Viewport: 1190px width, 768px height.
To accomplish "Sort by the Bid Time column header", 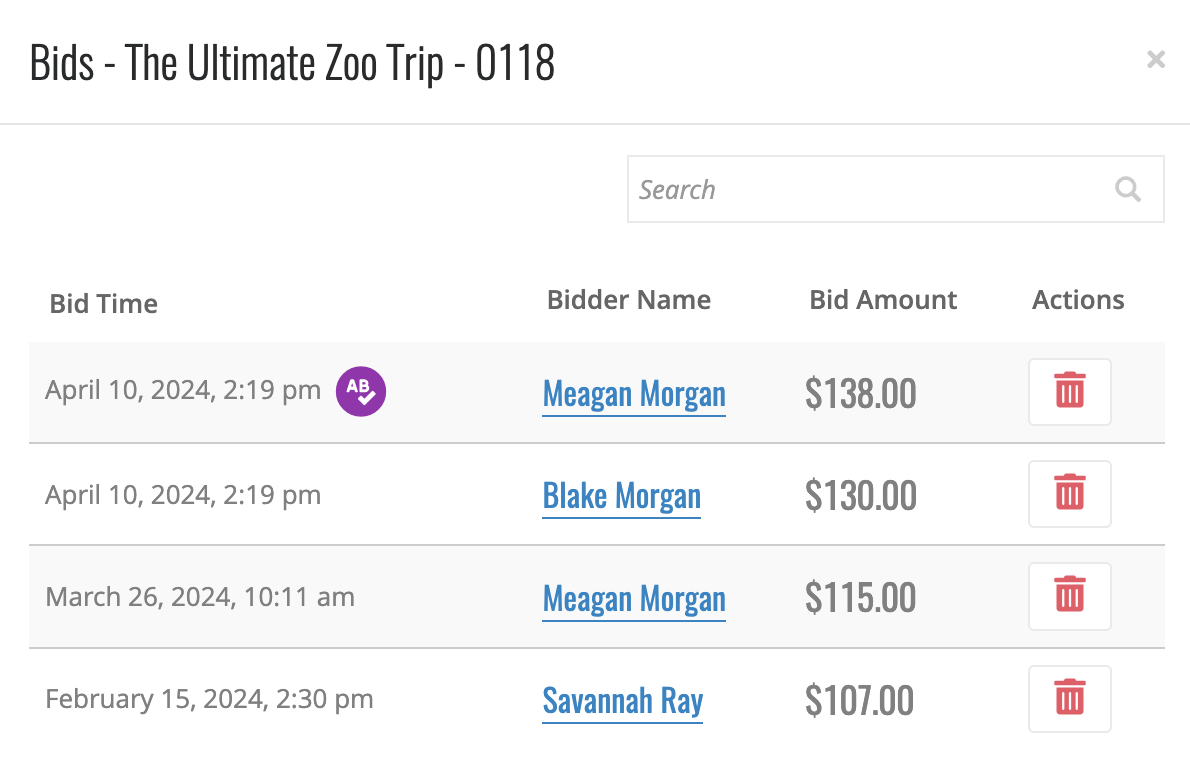I will point(104,304).
